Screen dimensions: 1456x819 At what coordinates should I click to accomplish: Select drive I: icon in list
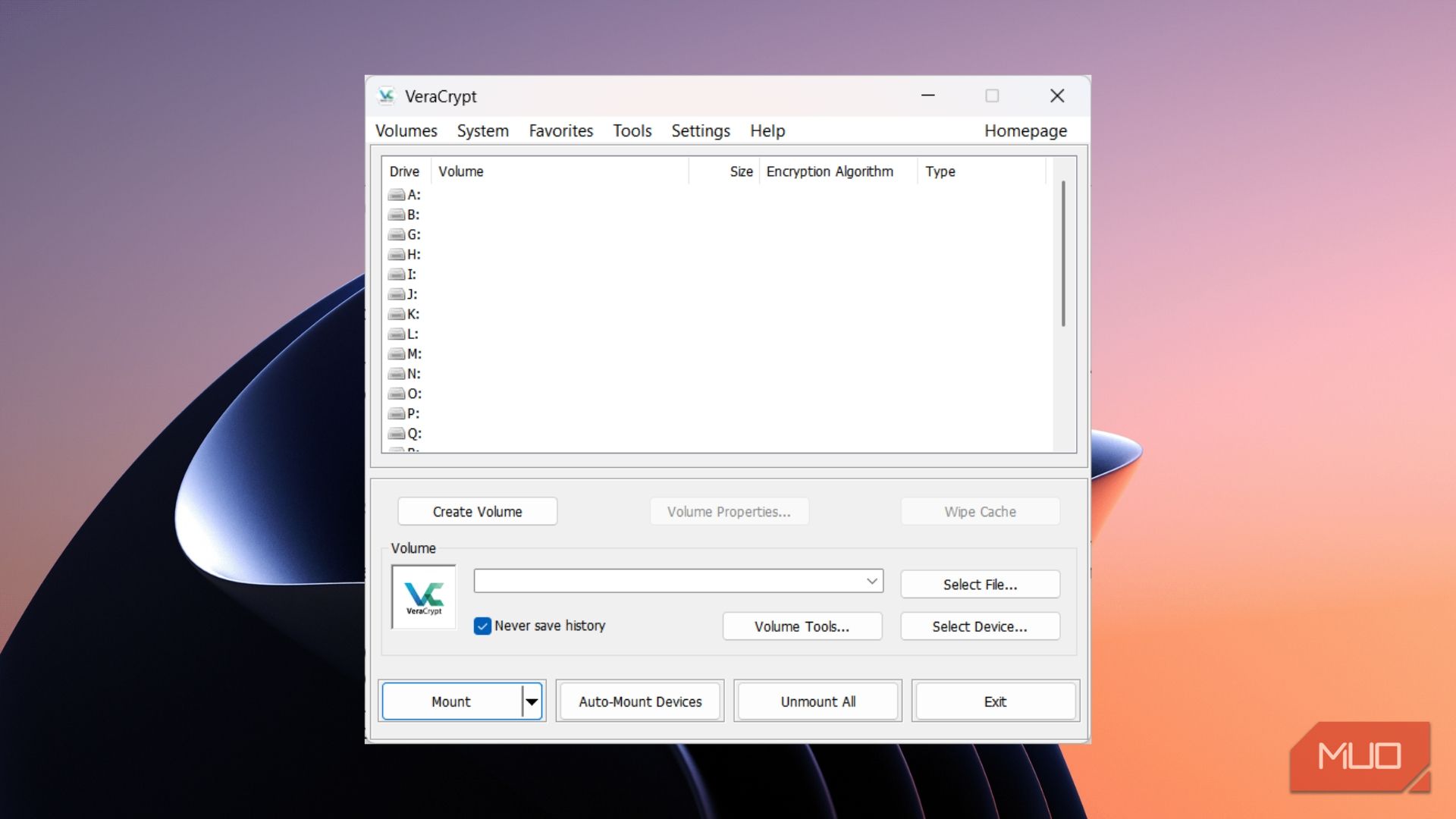coord(397,275)
